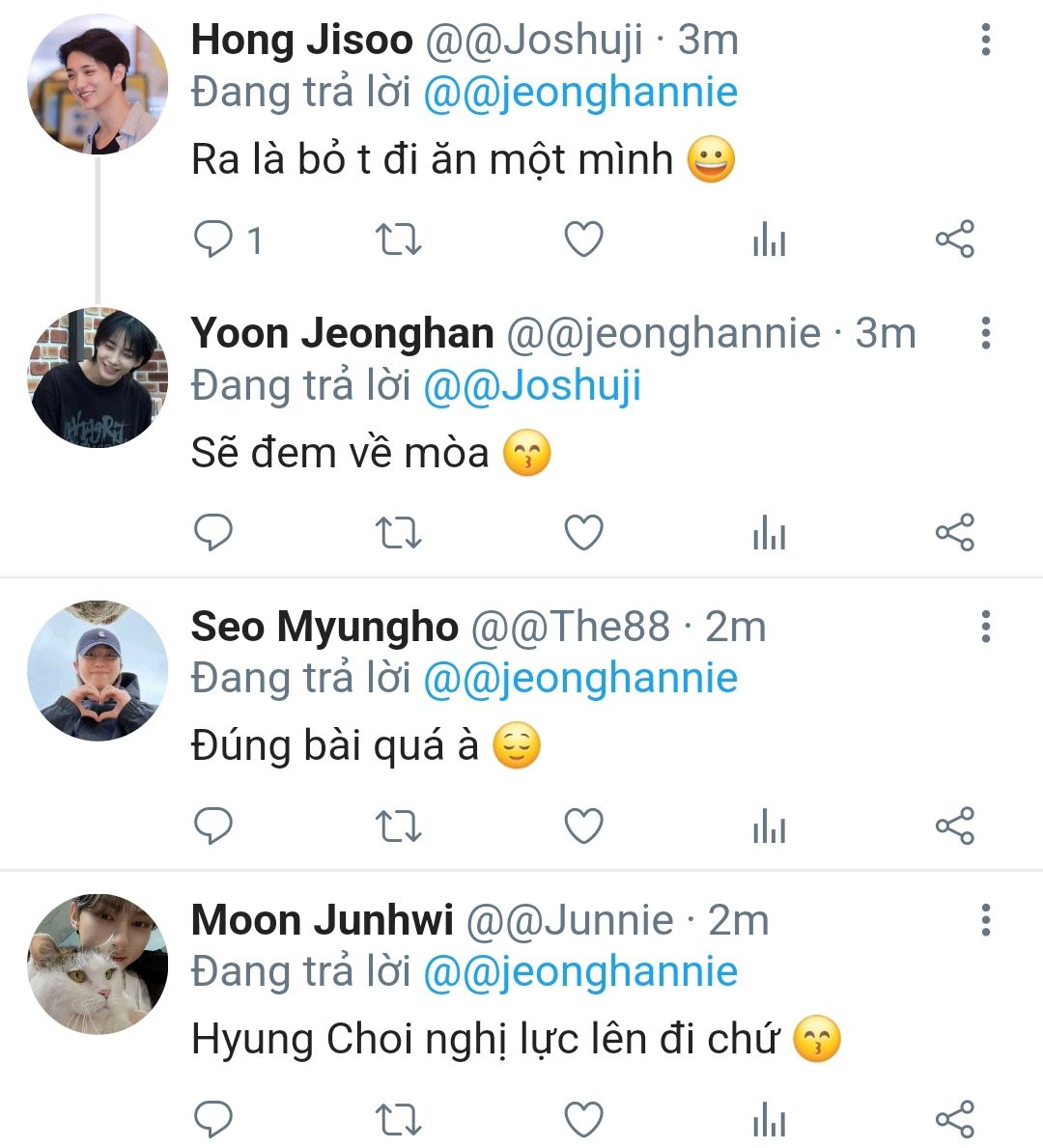This screenshot has width=1043, height=1148.
Task: Open Moon Junwhi's profile picture
Action: [98, 964]
